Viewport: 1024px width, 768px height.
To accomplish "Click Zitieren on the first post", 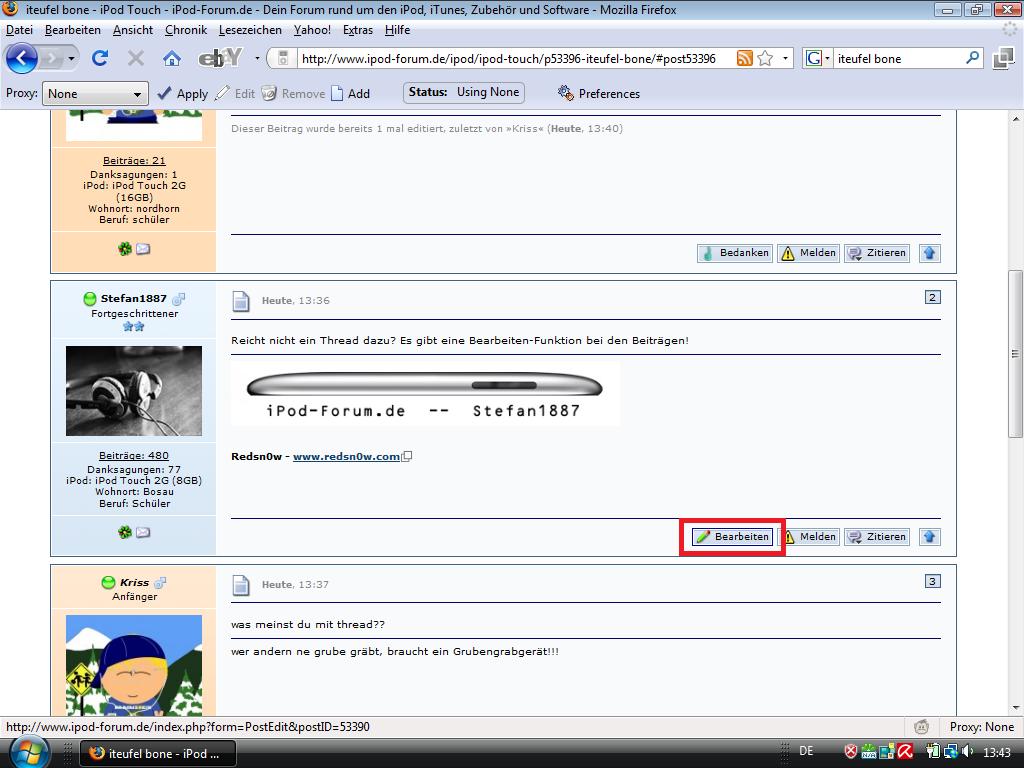I will [x=876, y=253].
